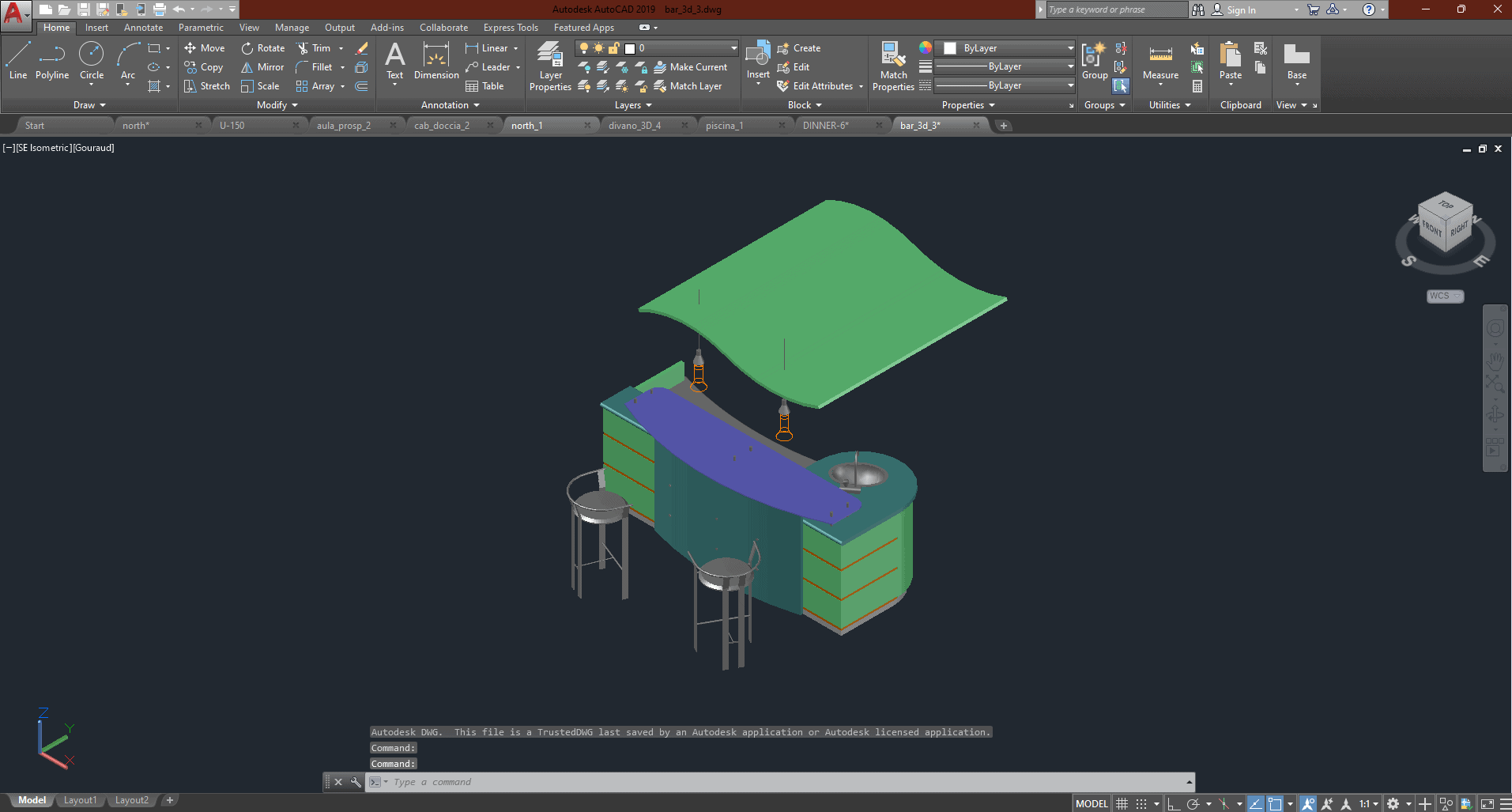Screen dimensions: 1512x812
Task: Click the Object Color wheel swatch
Action: [926, 48]
